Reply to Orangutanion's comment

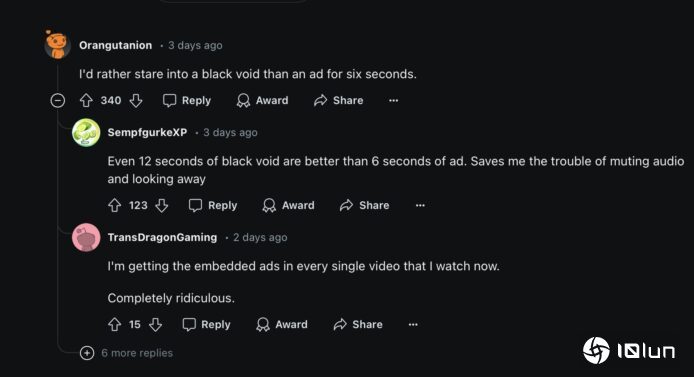click(x=187, y=101)
